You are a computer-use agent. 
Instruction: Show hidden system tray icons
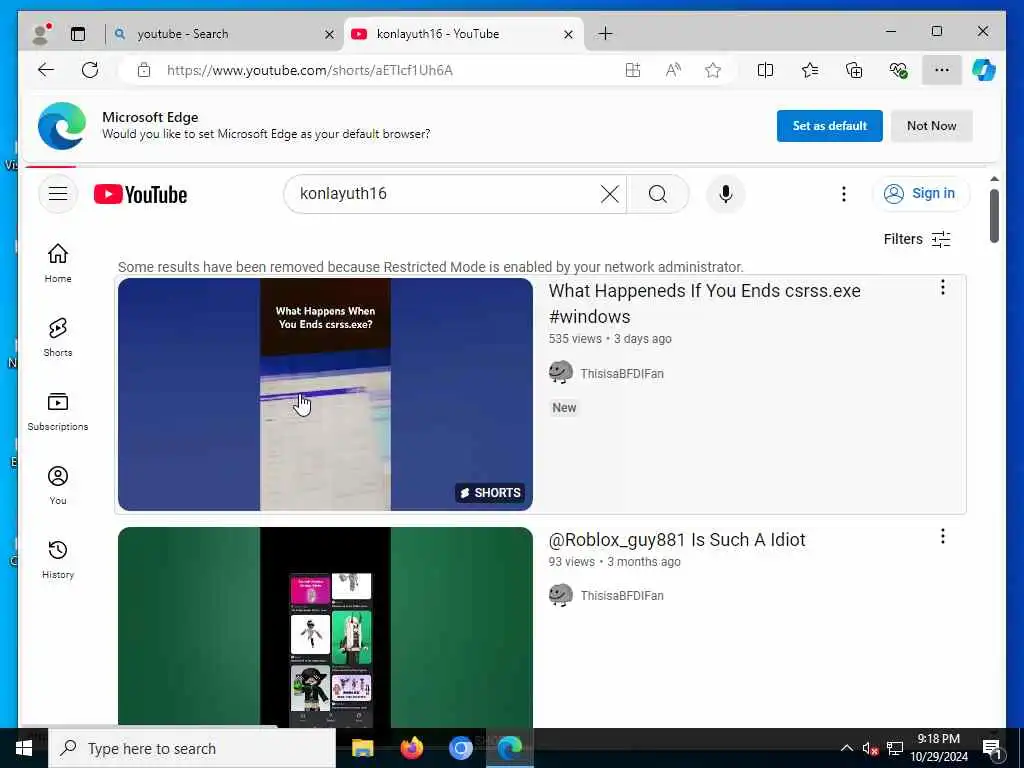[x=846, y=748]
